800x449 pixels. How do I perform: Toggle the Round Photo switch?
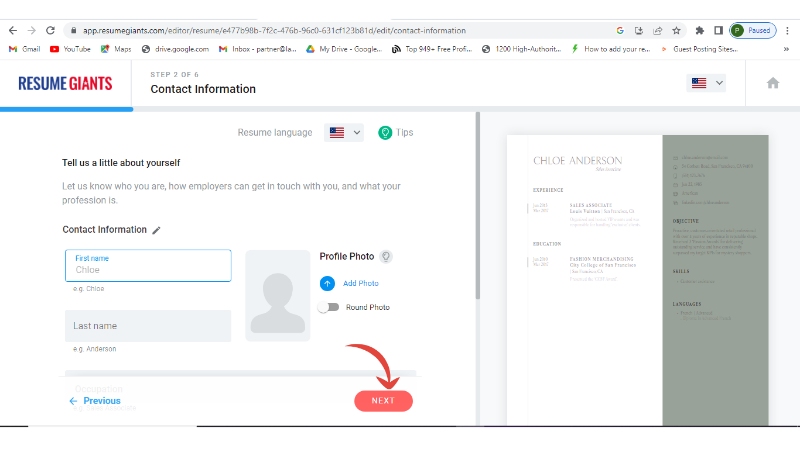click(328, 307)
